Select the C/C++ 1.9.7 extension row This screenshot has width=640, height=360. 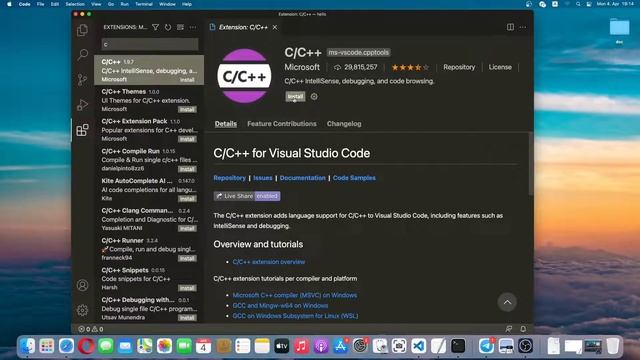coord(149,70)
